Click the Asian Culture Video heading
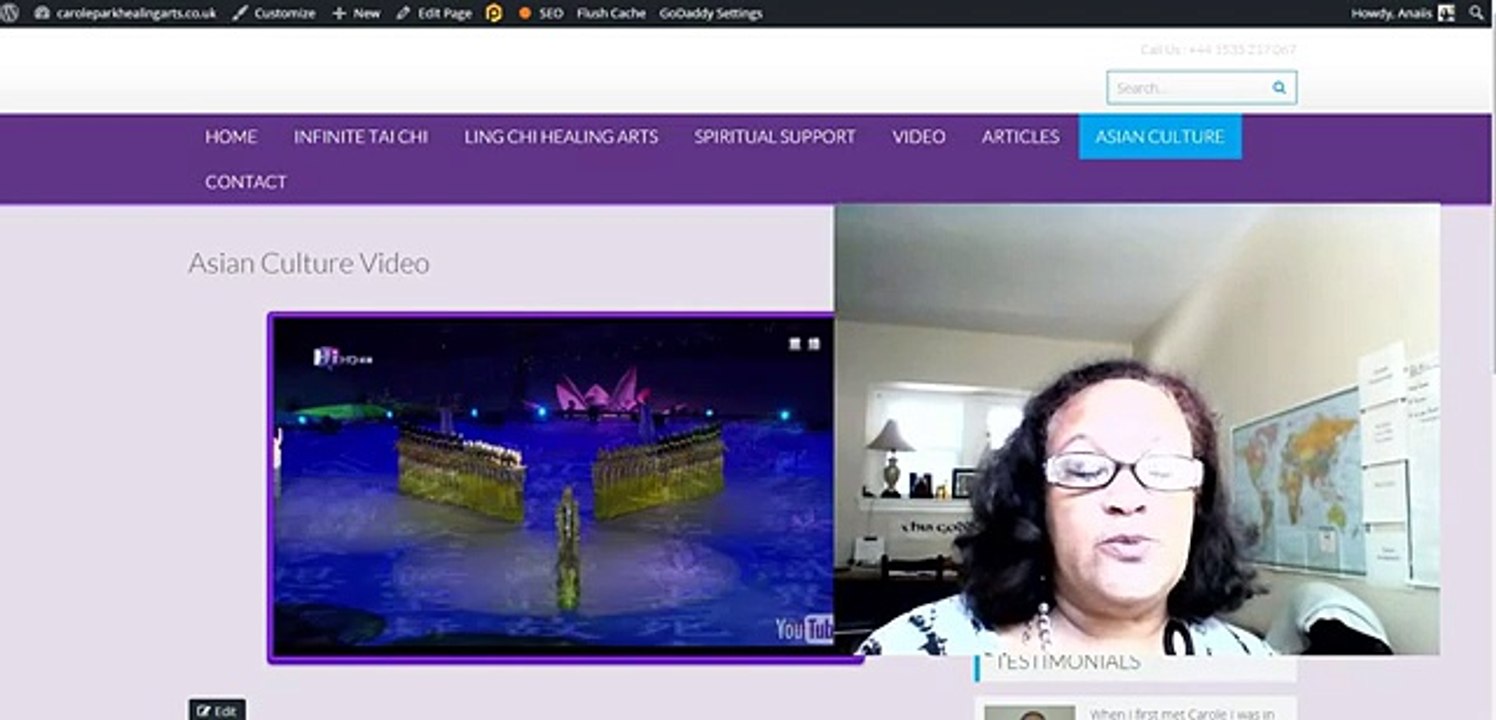 (x=309, y=263)
